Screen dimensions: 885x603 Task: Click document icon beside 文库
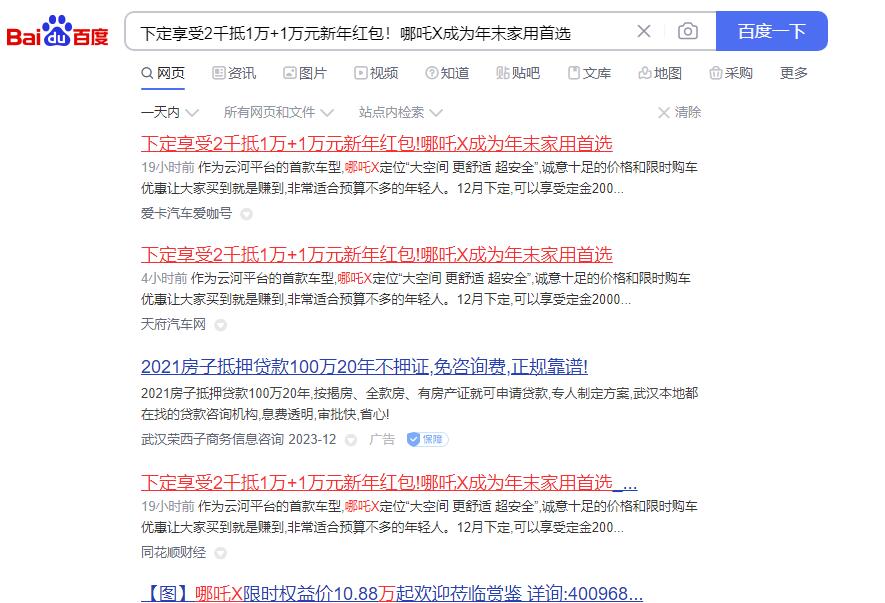pos(574,73)
